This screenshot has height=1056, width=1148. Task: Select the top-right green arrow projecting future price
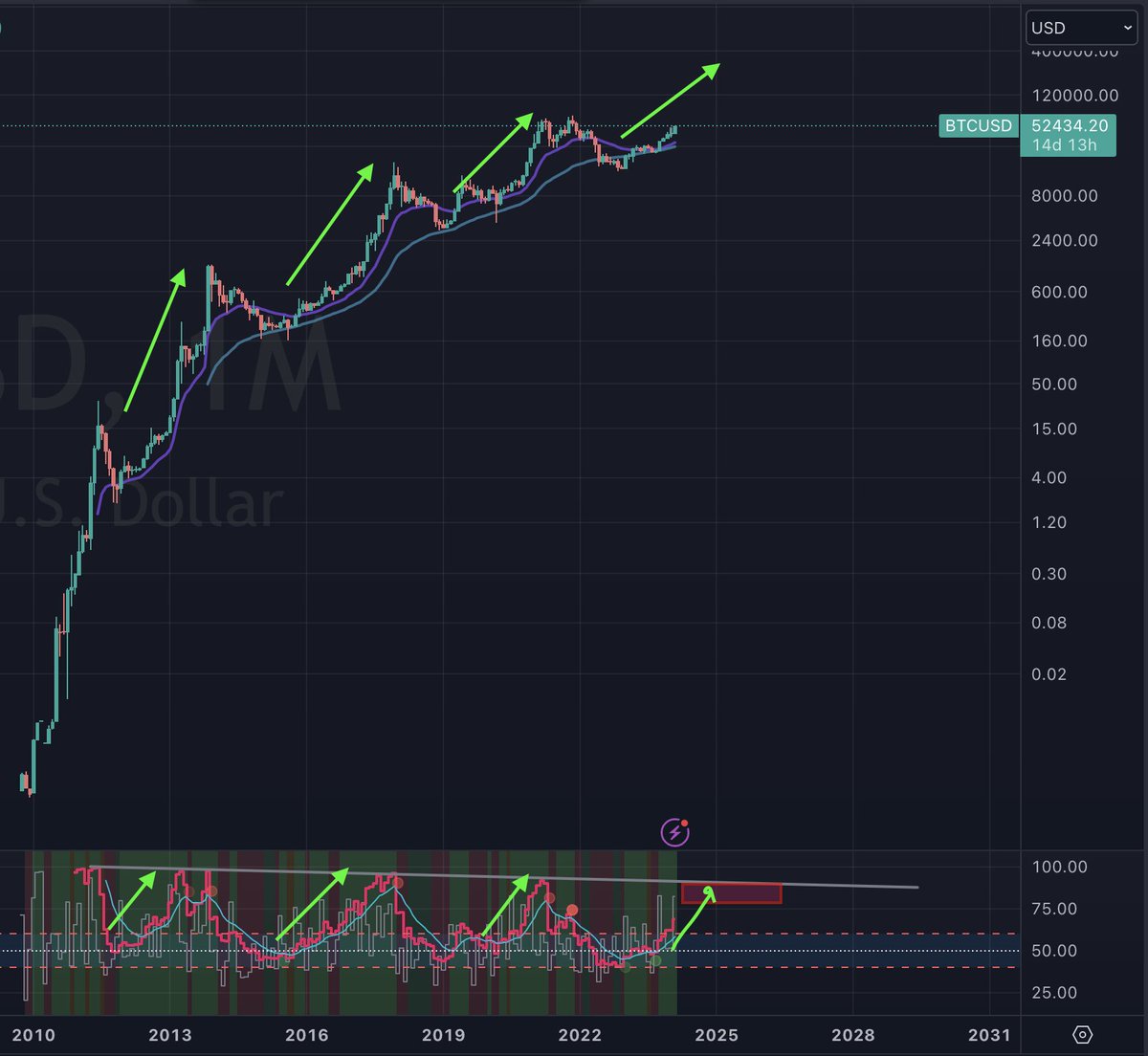670,100
